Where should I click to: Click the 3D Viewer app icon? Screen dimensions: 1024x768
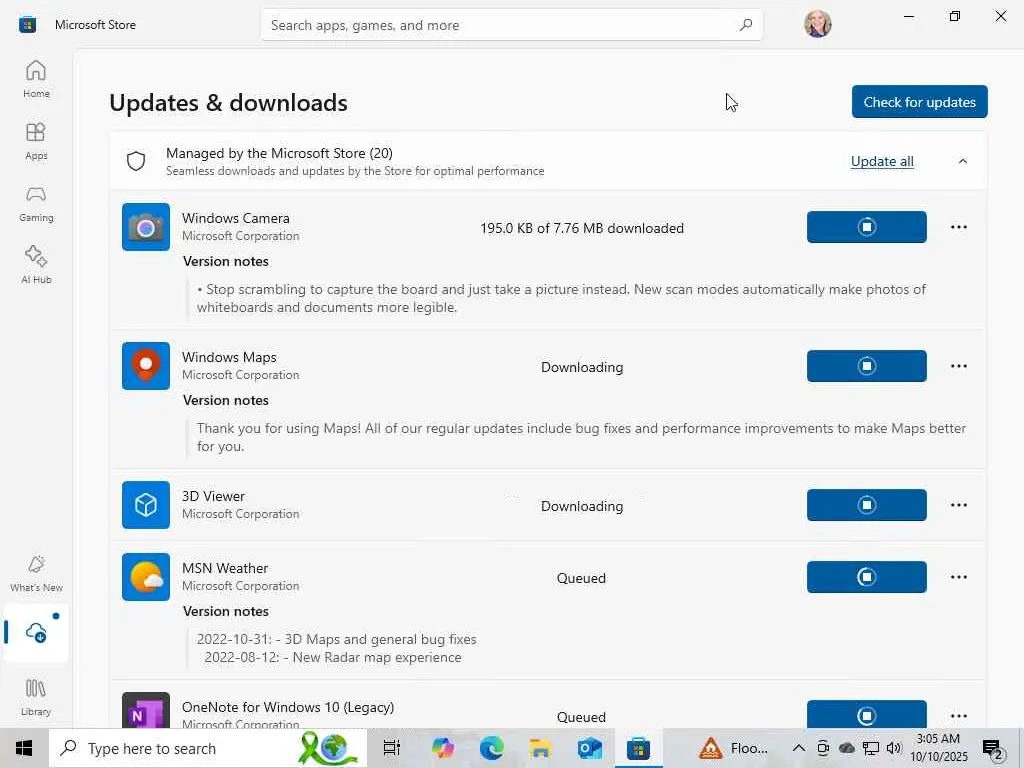tap(146, 505)
